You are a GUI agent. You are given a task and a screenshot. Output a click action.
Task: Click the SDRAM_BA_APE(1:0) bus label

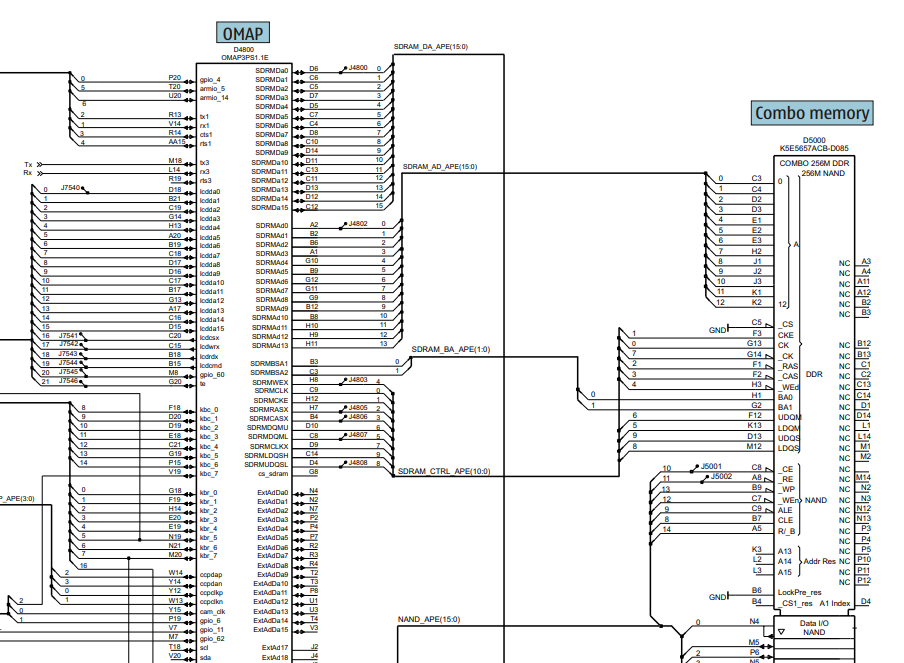(451, 349)
